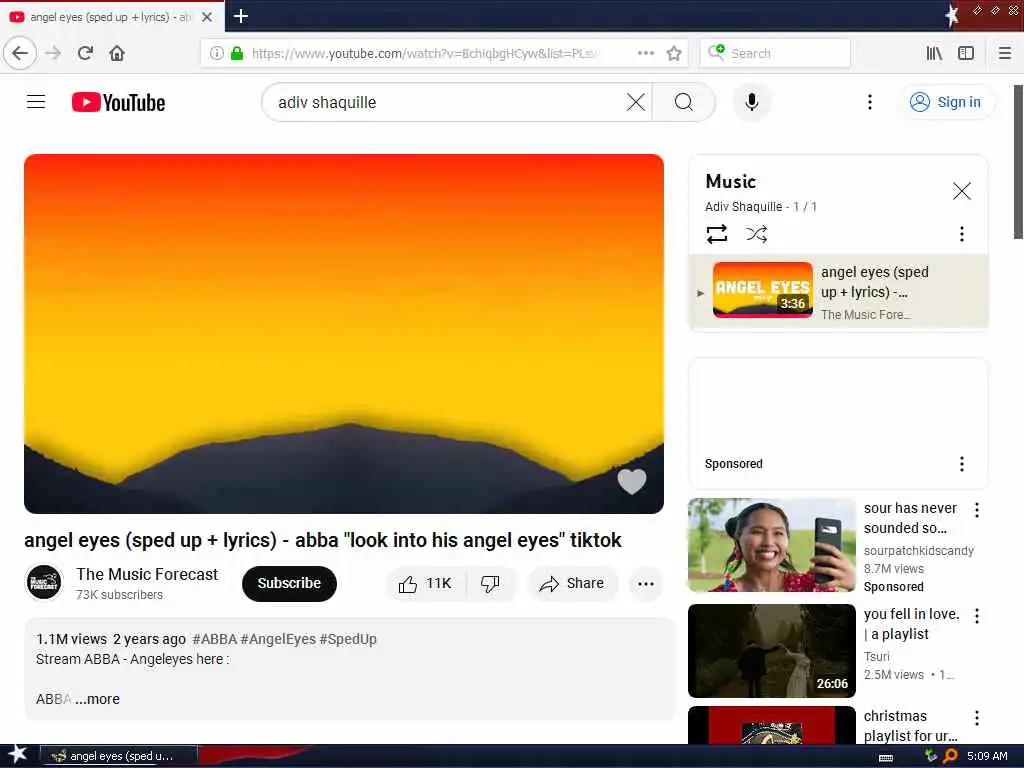Open the Sponsored ad options menu
Screen dimensions: 1024x768
(x=961, y=464)
